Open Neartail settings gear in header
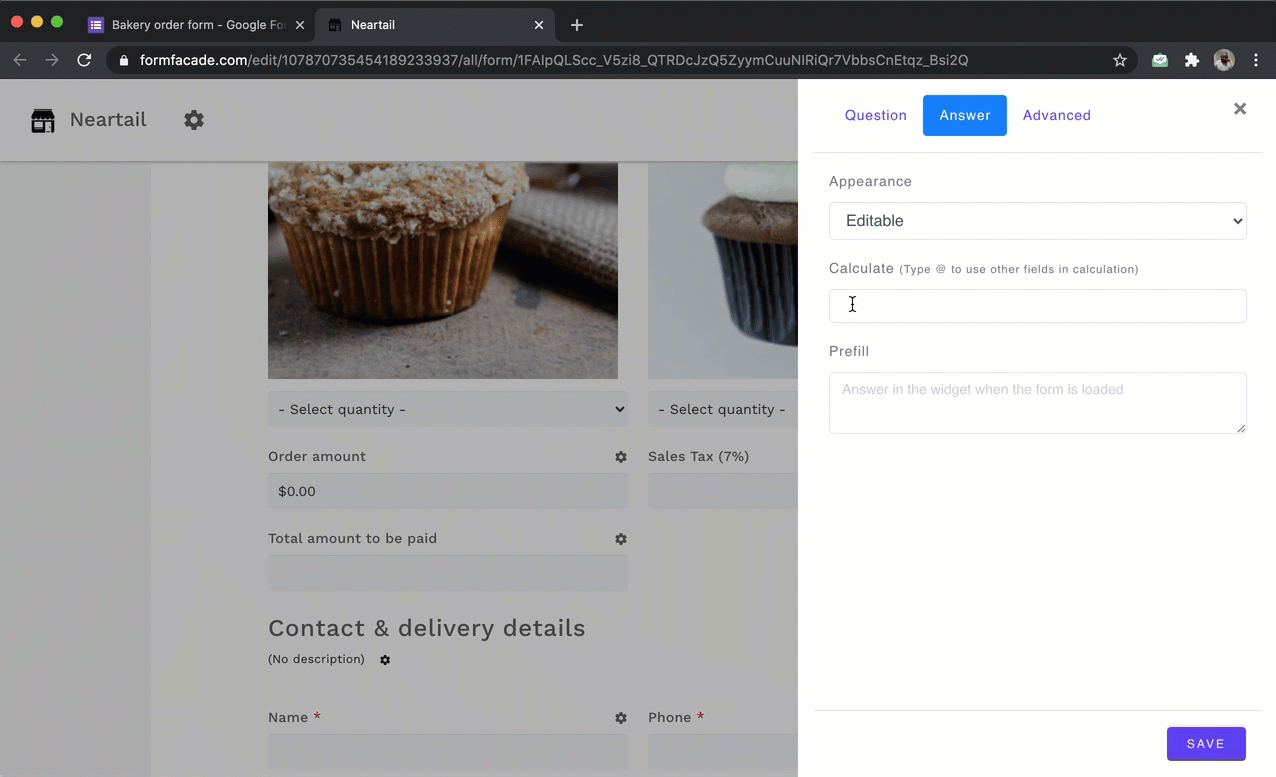 [x=194, y=120]
